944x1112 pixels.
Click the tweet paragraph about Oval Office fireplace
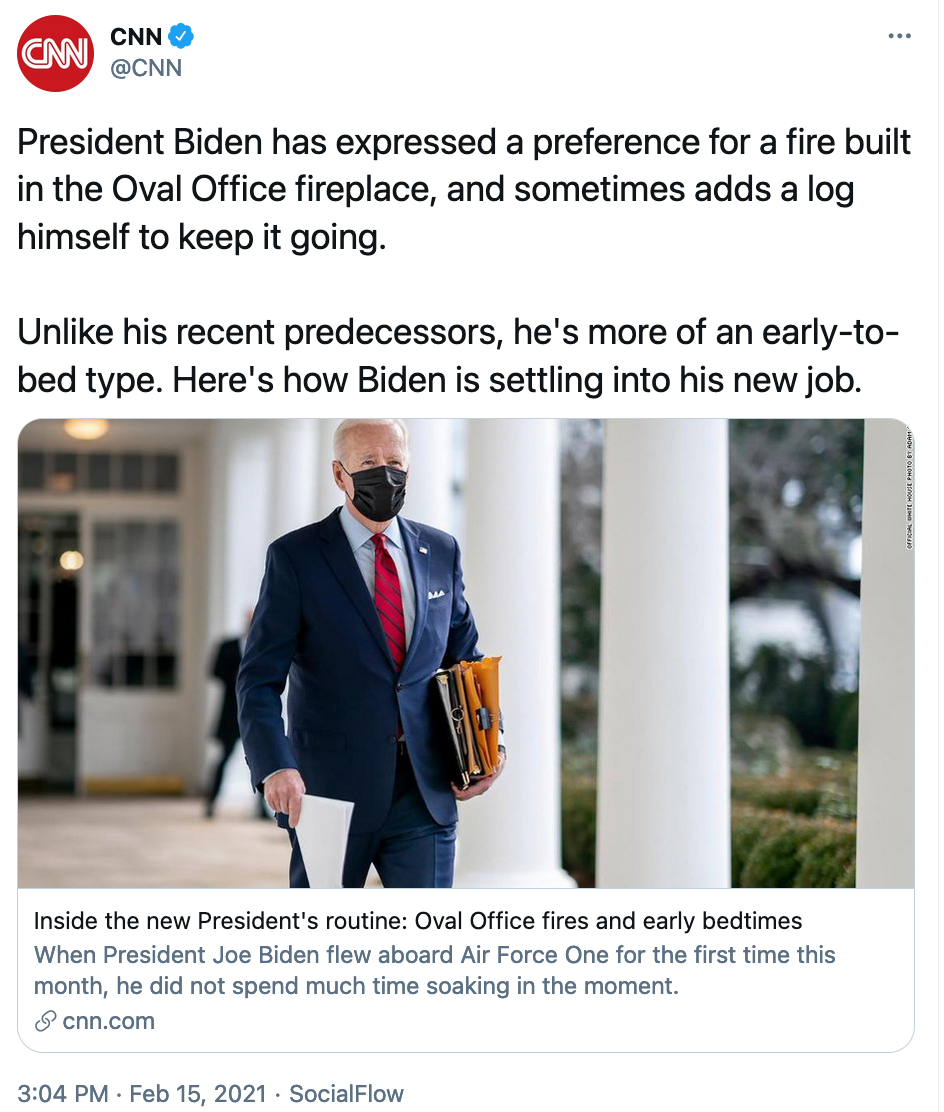pyautogui.click(x=464, y=190)
